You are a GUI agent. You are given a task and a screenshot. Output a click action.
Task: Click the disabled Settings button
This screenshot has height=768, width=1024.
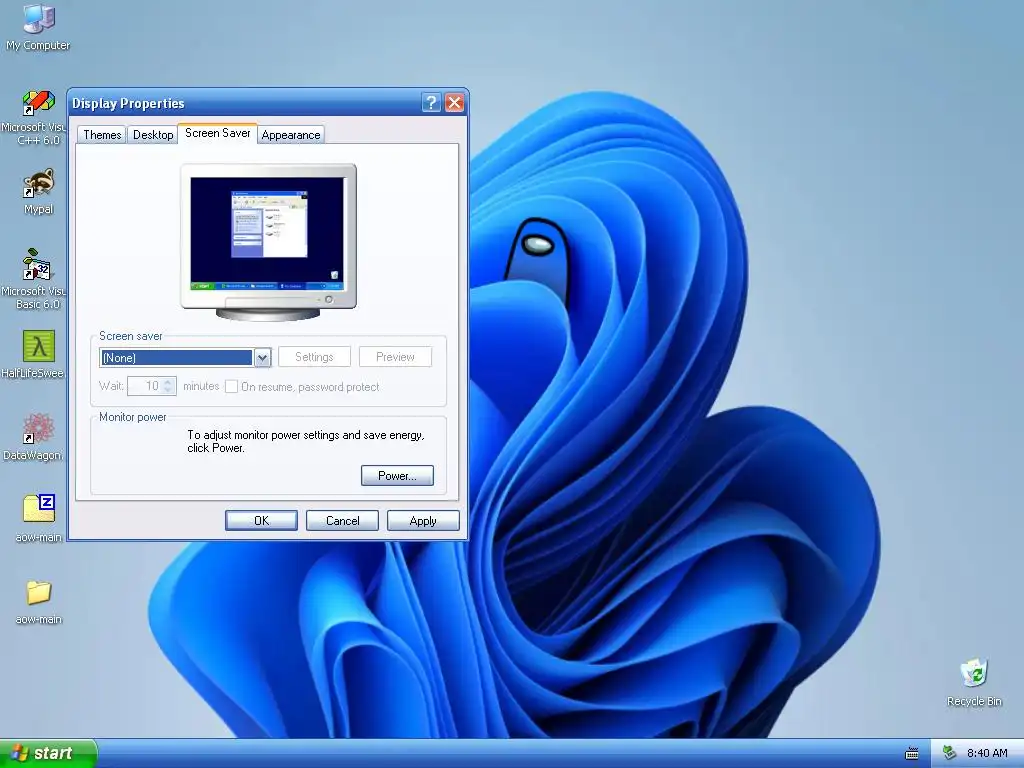pyautogui.click(x=314, y=357)
